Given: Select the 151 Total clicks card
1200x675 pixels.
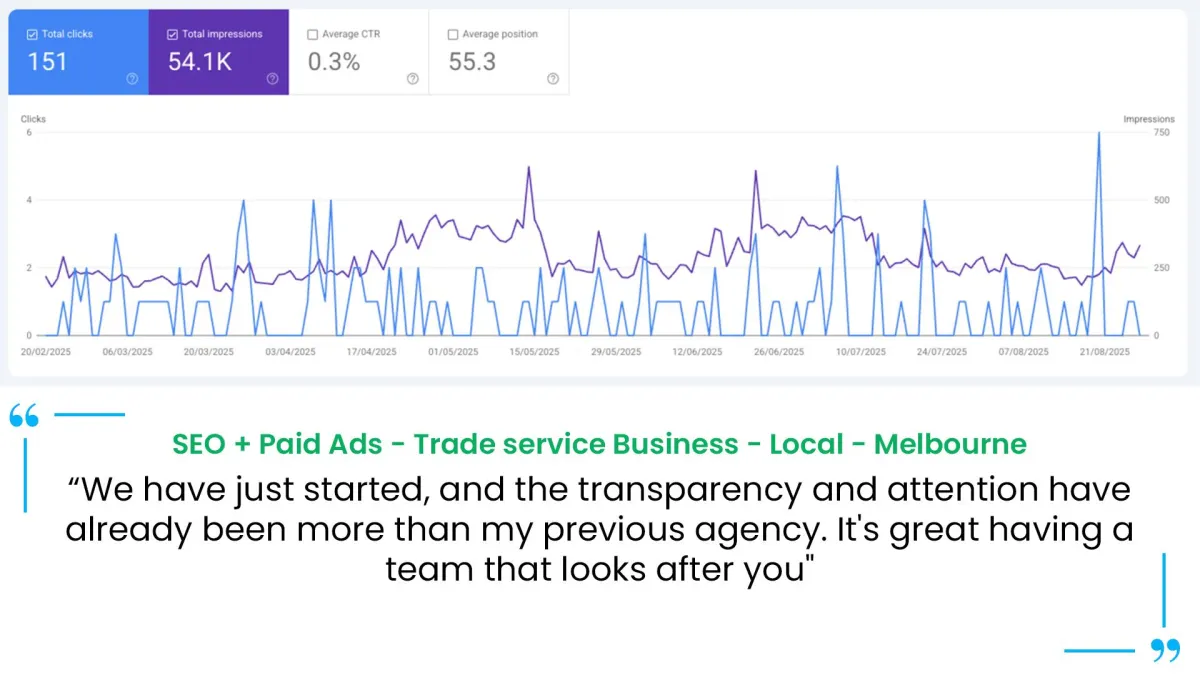Looking at the screenshot, I should coord(79,52).
